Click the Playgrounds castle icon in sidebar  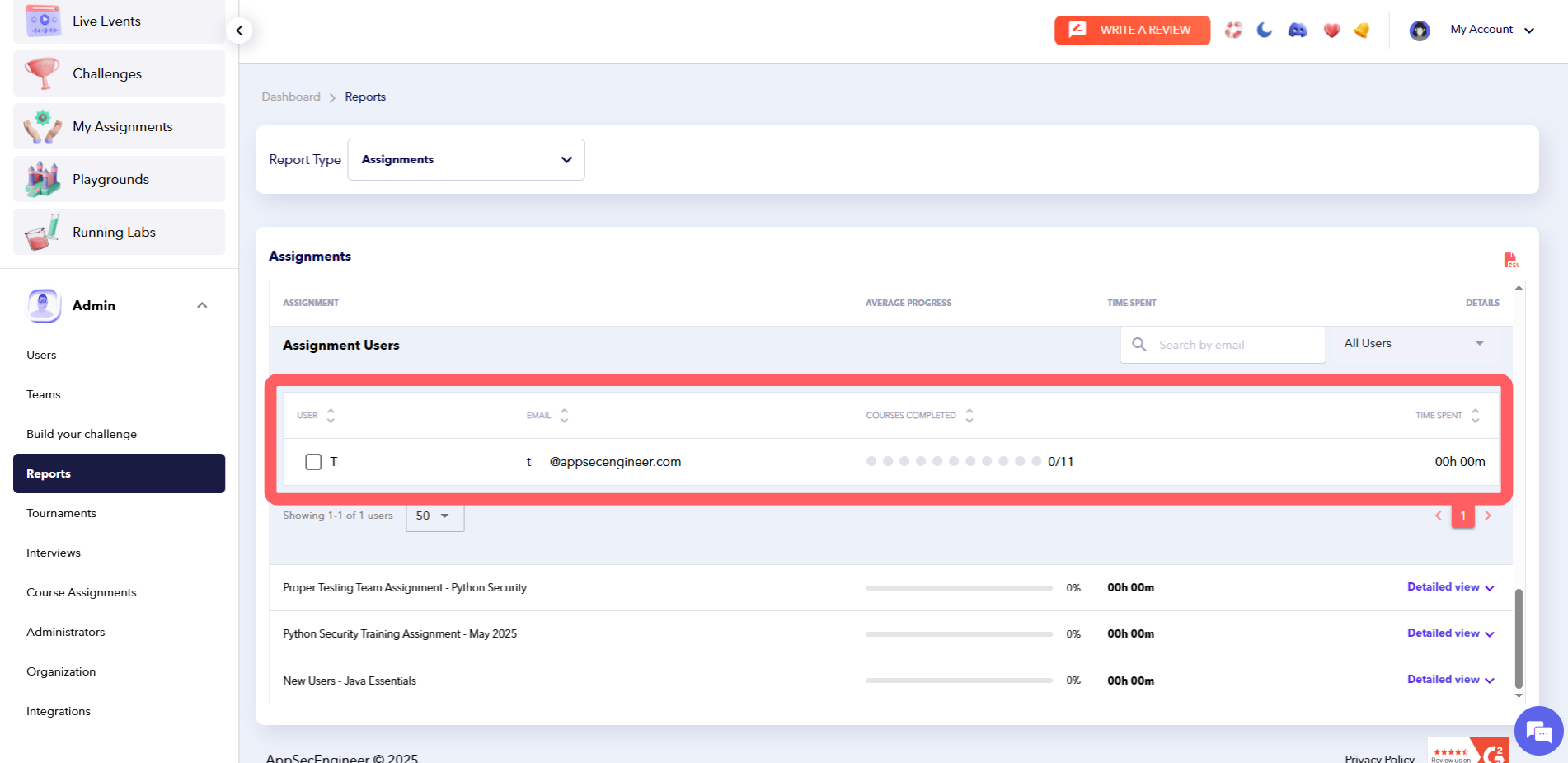pyautogui.click(x=42, y=178)
